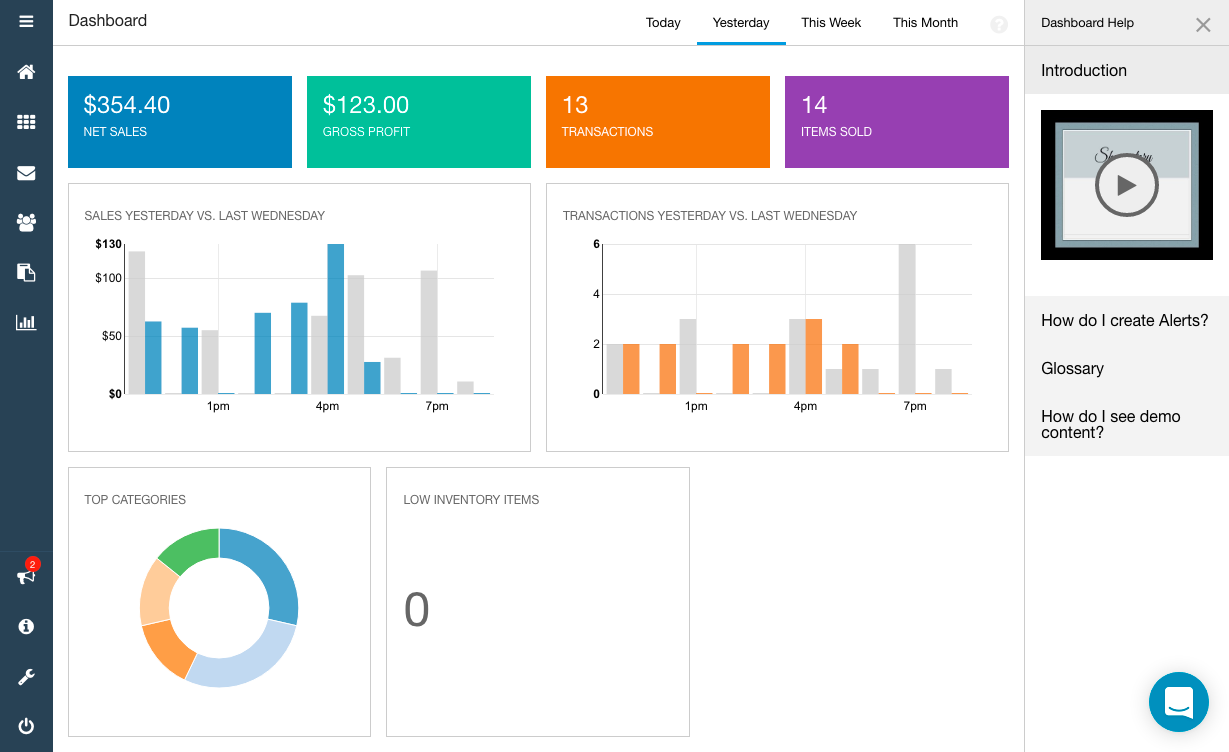This screenshot has height=752, width=1229.
Task: Toggle the sidebar hamburger menu
Action: [x=26, y=21]
